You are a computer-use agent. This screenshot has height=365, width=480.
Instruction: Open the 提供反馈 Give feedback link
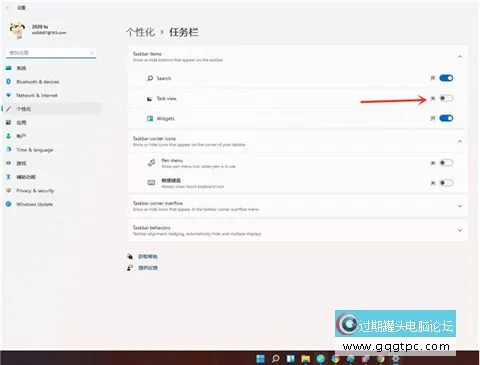[148, 268]
